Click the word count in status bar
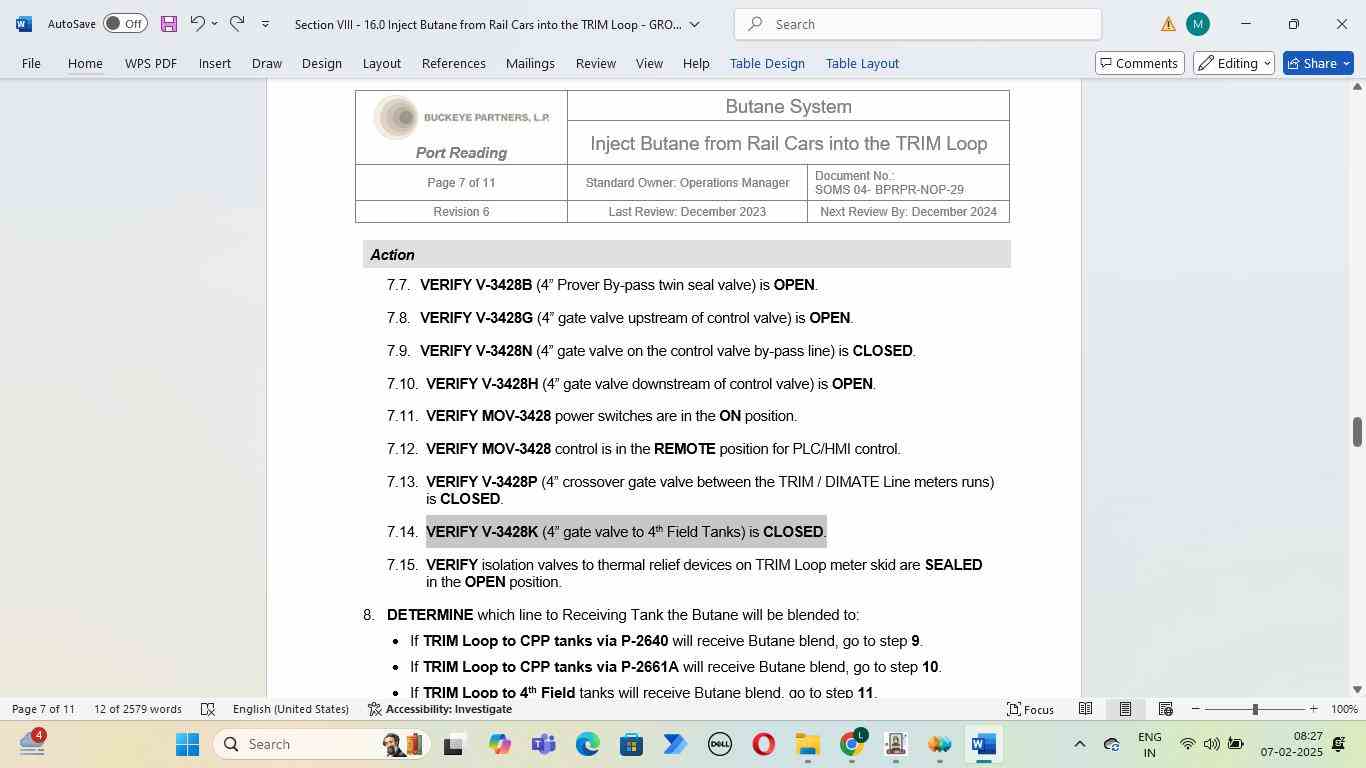 [138, 709]
